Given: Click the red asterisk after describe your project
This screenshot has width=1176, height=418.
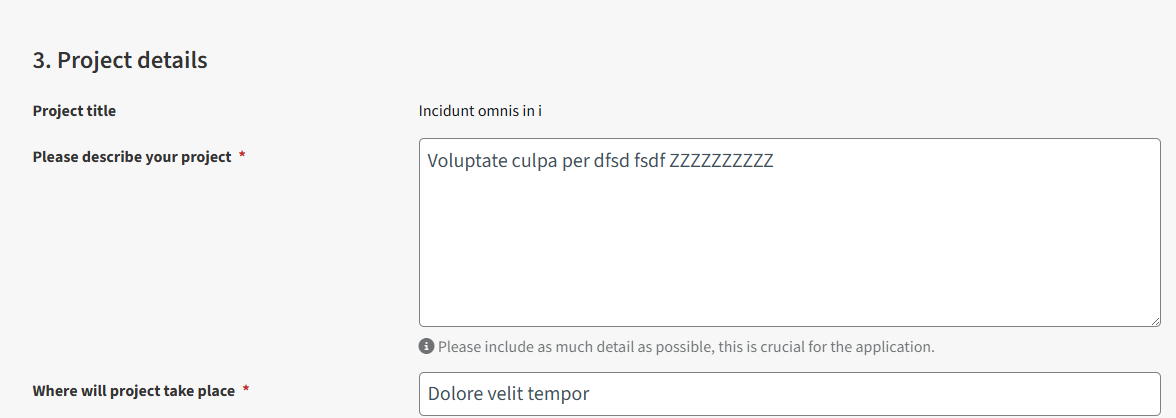Looking at the screenshot, I should point(242,158).
